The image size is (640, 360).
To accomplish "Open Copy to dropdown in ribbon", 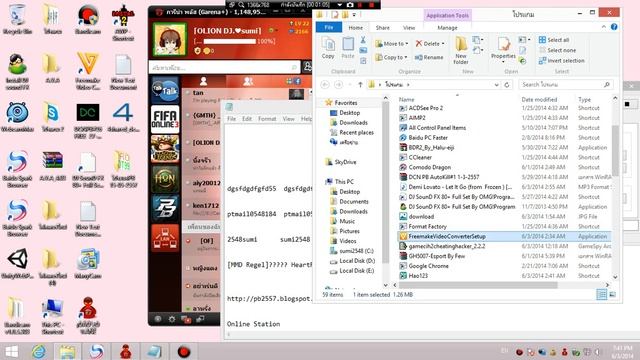I will click(x=391, y=58).
